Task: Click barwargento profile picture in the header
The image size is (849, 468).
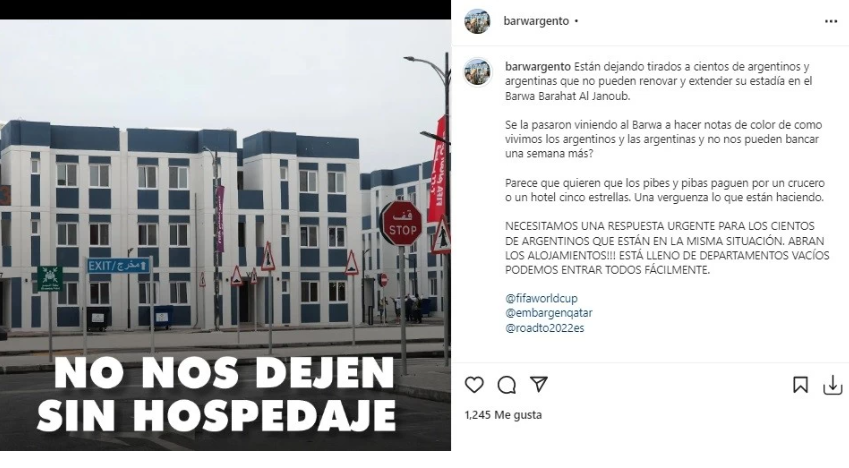Action: point(478,21)
